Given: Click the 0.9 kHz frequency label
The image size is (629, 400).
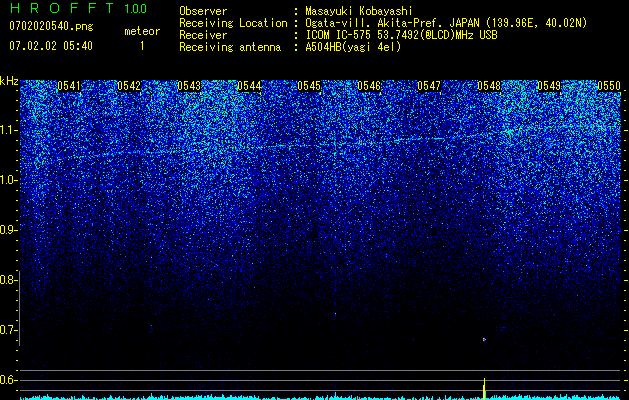Looking at the screenshot, I should (x=9, y=230).
